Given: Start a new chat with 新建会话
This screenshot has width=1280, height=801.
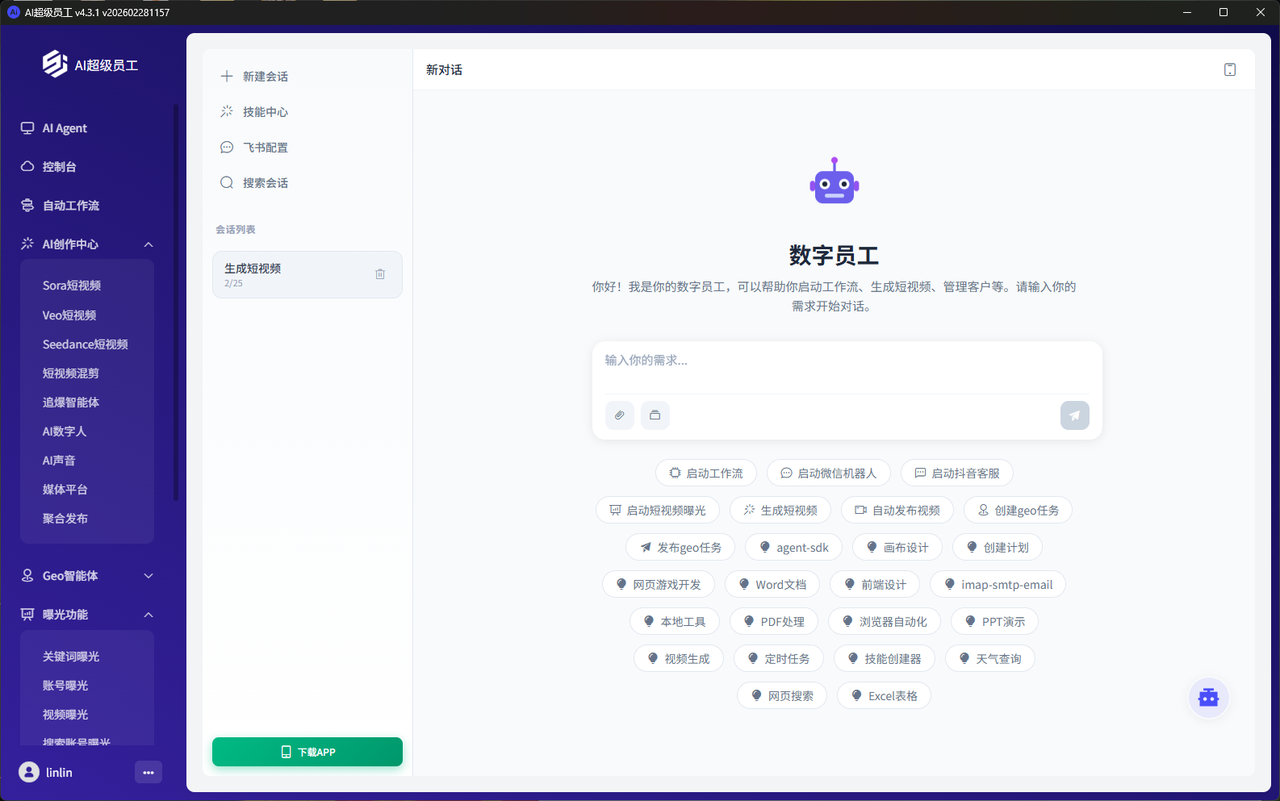Looking at the screenshot, I should click(265, 76).
